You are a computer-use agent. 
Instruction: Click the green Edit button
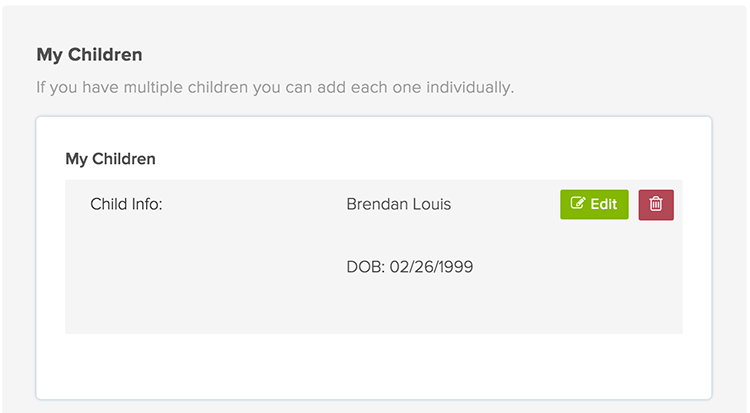point(594,204)
